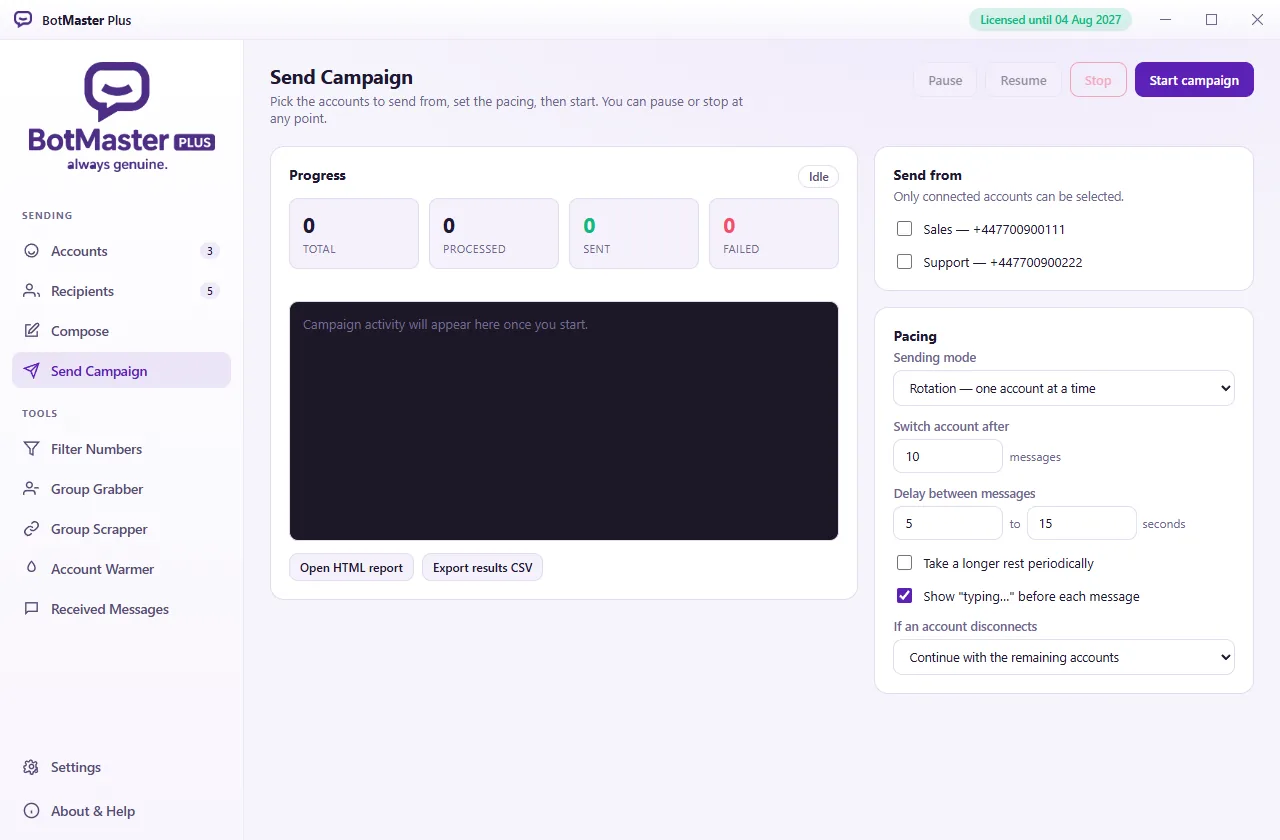Click the Accounts smiley icon in sidebar
1280x840 pixels.
32,251
